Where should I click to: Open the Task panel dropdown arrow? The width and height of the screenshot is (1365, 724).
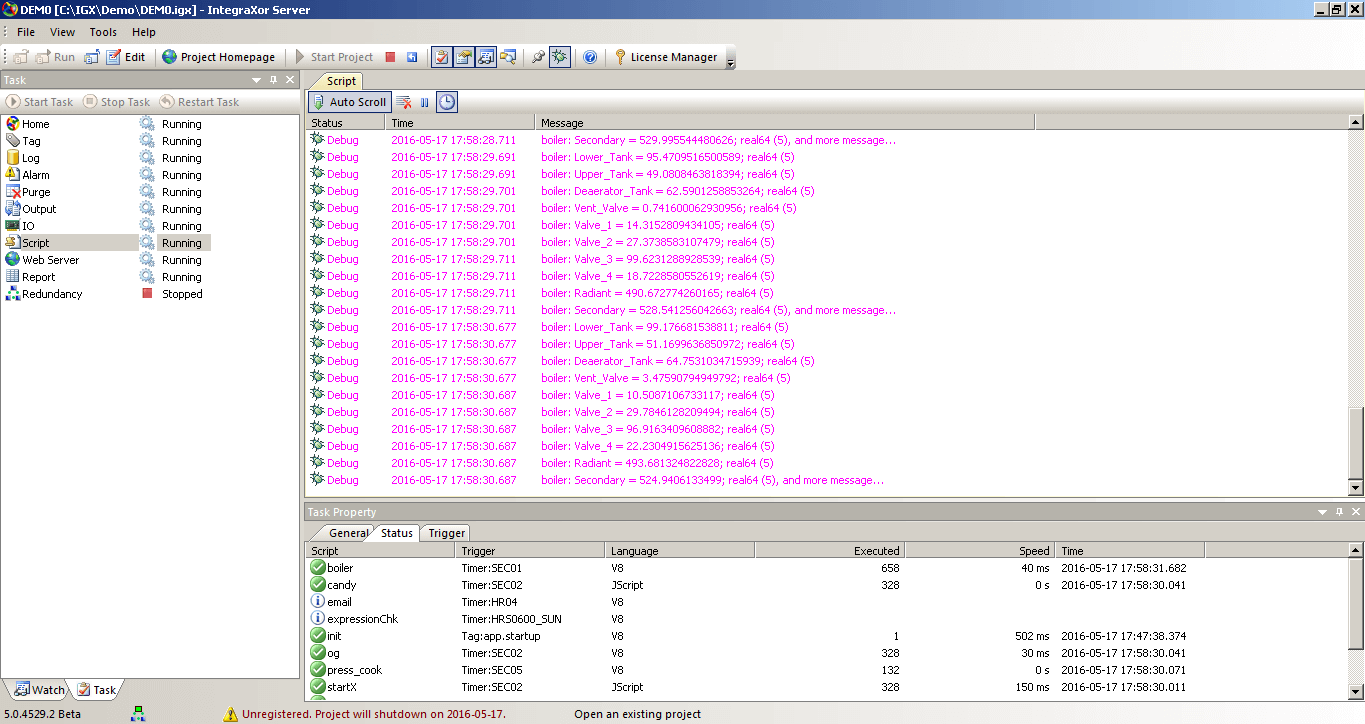pos(258,80)
